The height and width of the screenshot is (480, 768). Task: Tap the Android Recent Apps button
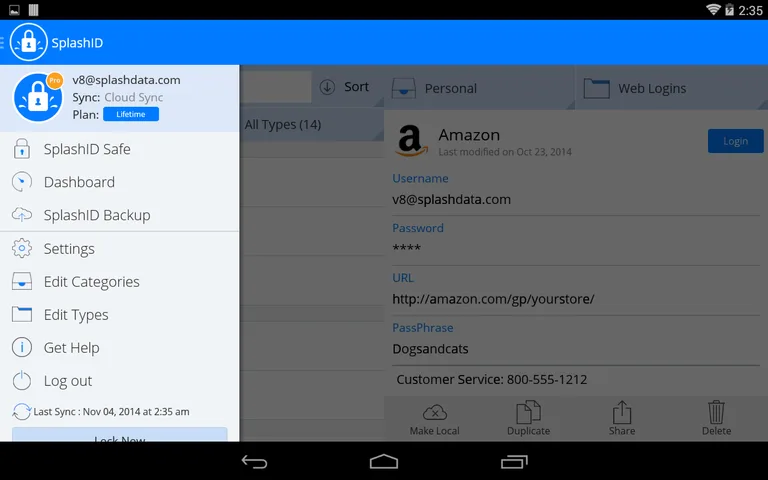coord(514,461)
